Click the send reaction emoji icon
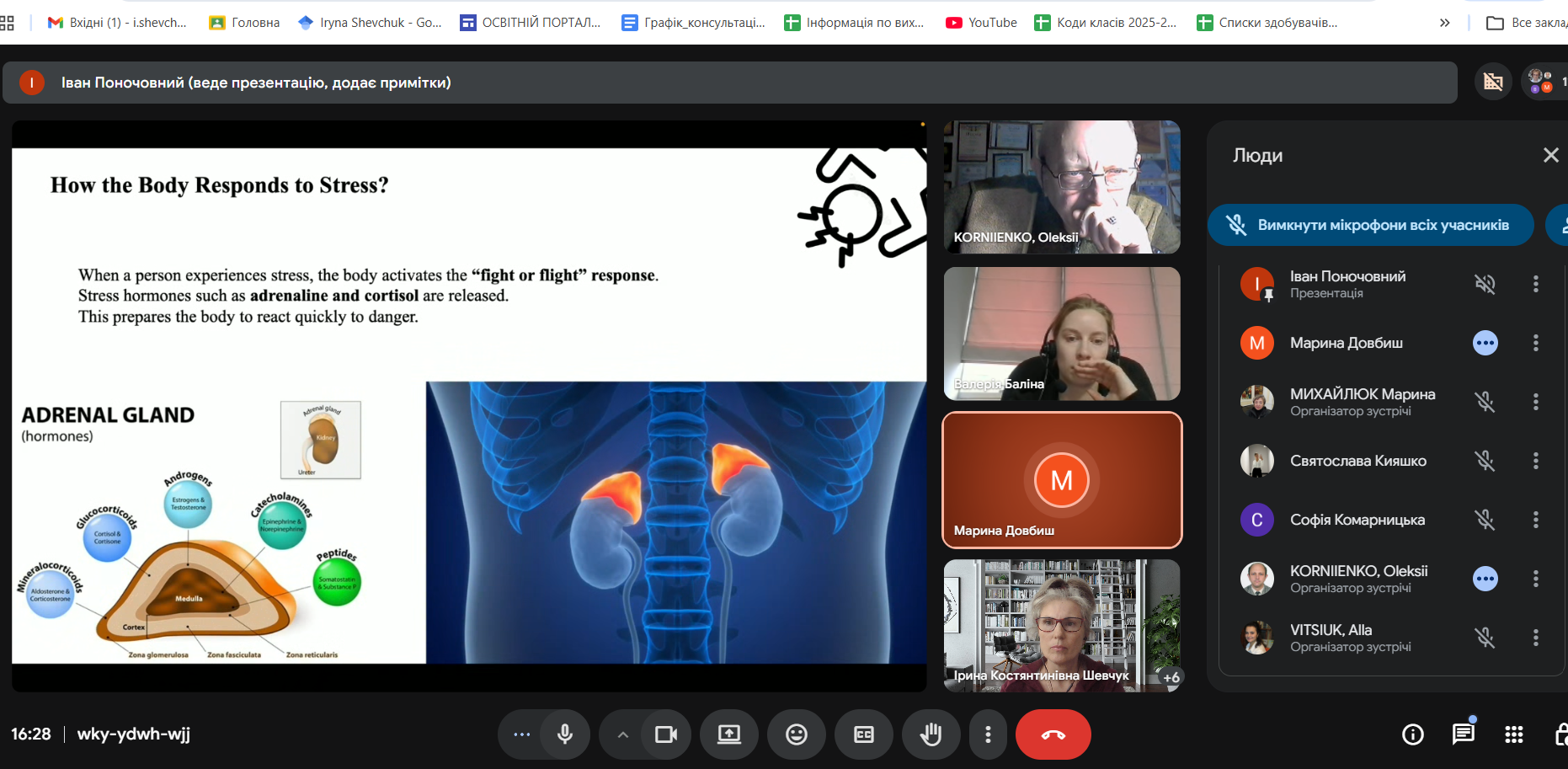This screenshot has width=1568, height=769. pyautogui.click(x=796, y=734)
